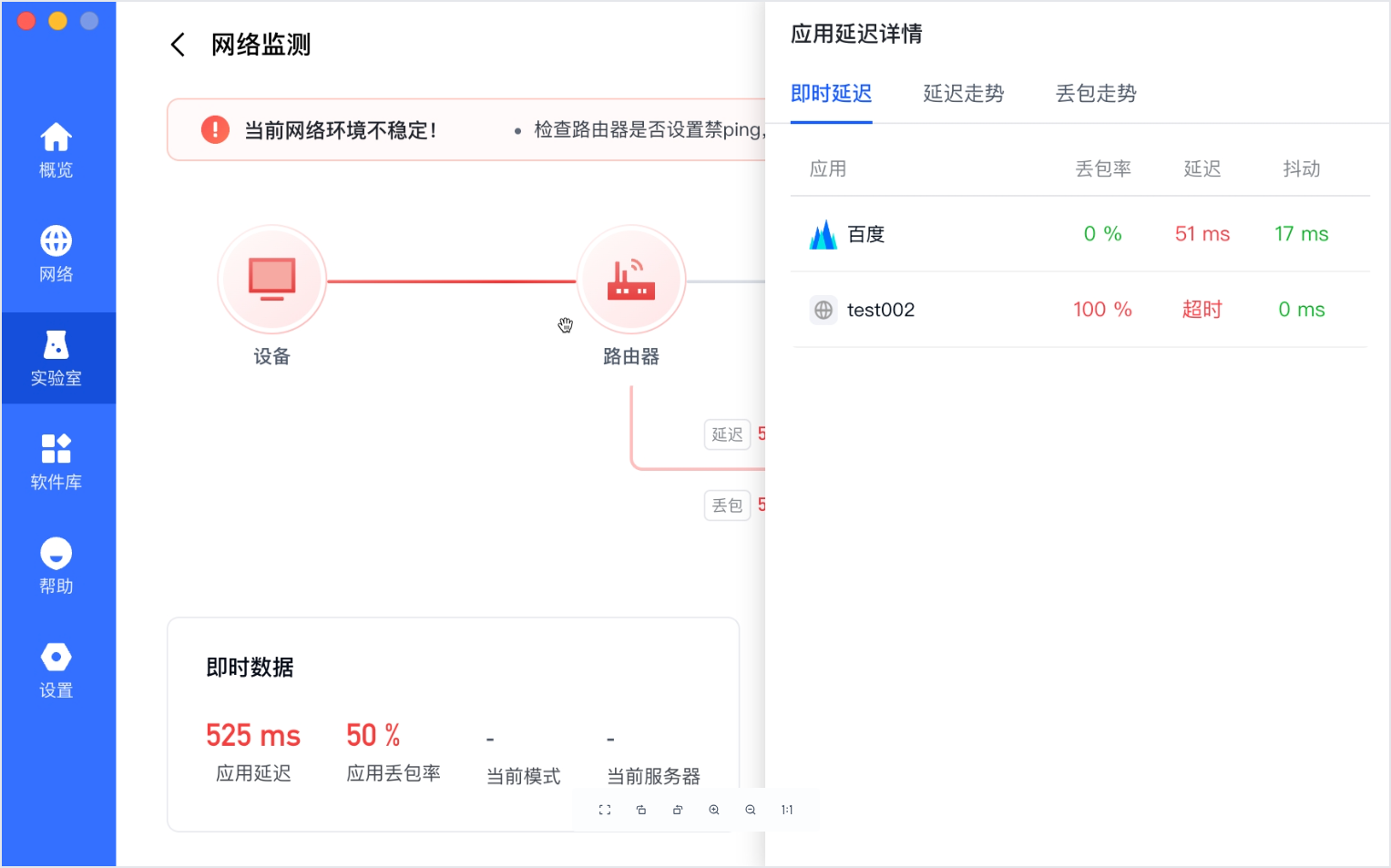Click the globe icon beside test002

coord(823,310)
